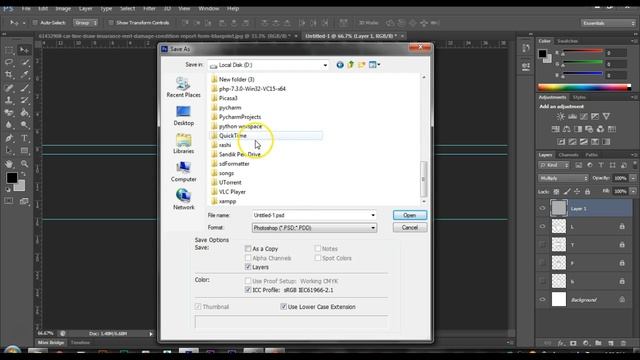640x360 pixels.
Task: Switch to the Swatches tab
Action: (x=567, y=41)
